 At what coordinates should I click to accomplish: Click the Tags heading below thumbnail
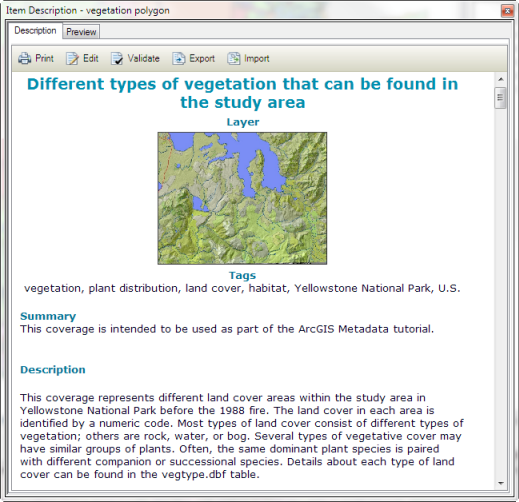pos(242,275)
